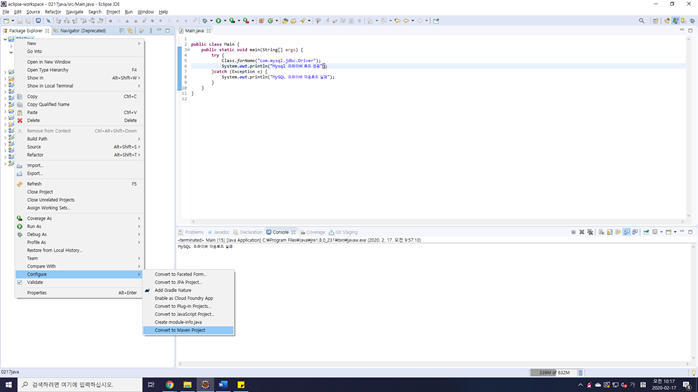The width and height of the screenshot is (698, 392).
Task: Click the New file wizard icon
Action: point(6,20)
